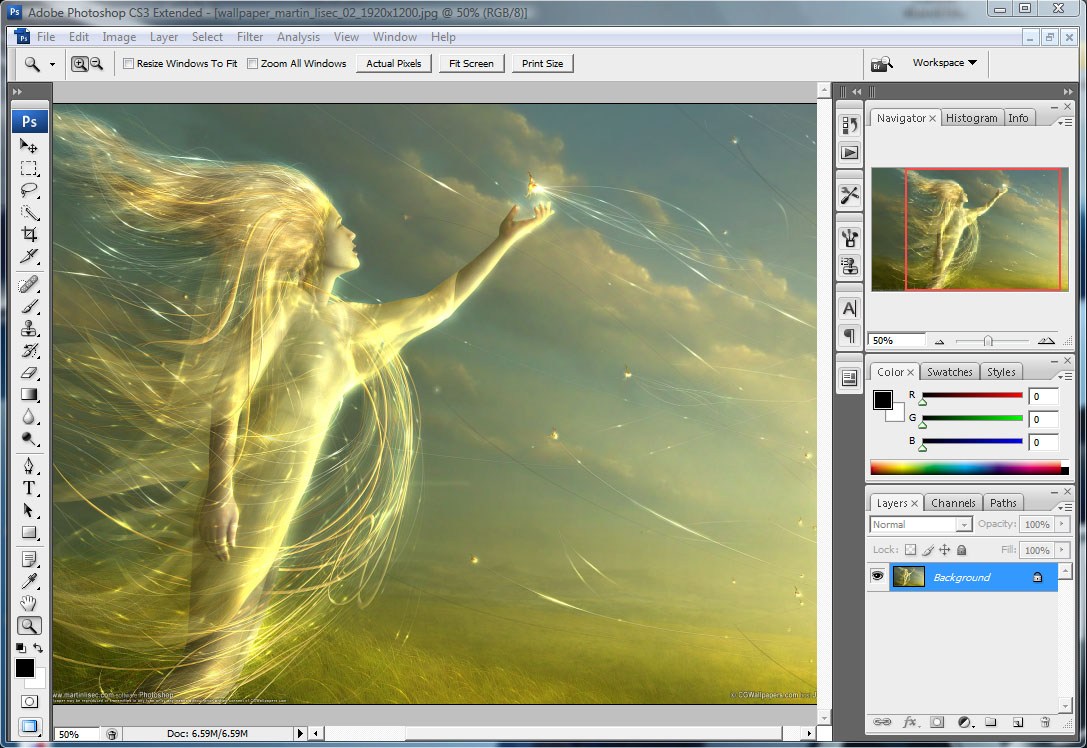This screenshot has width=1087, height=748.
Task: Click the Fit Screen button
Action: coord(471,63)
